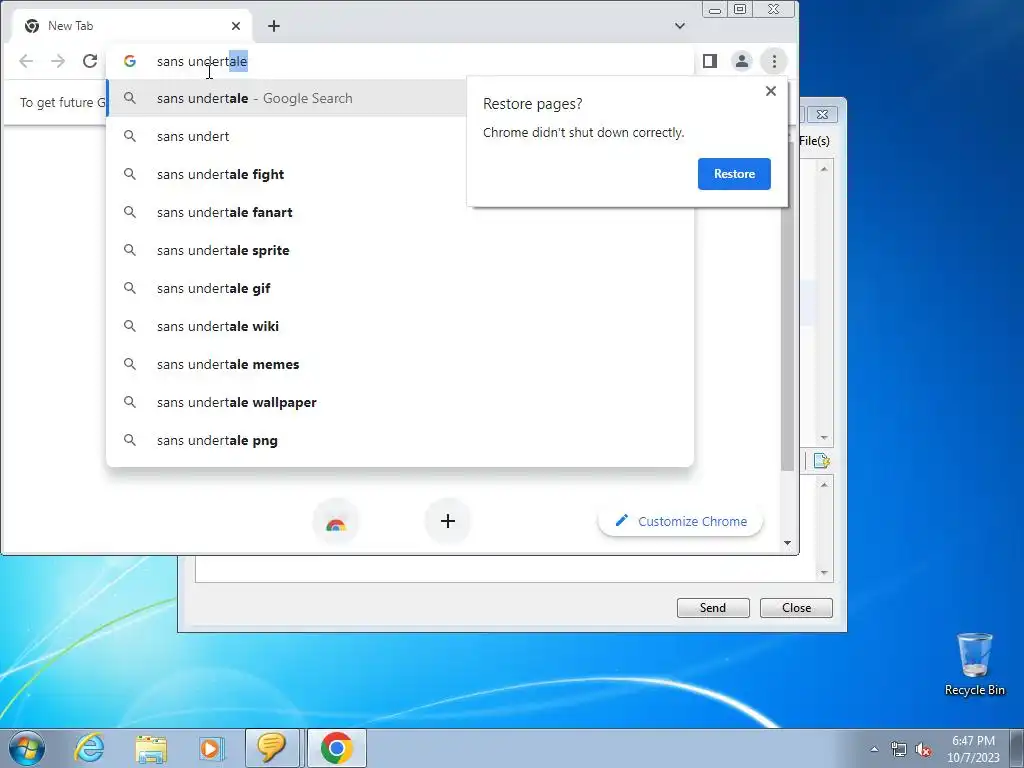
Task: Click the search icon beside sans undertale png
Action: tap(130, 440)
